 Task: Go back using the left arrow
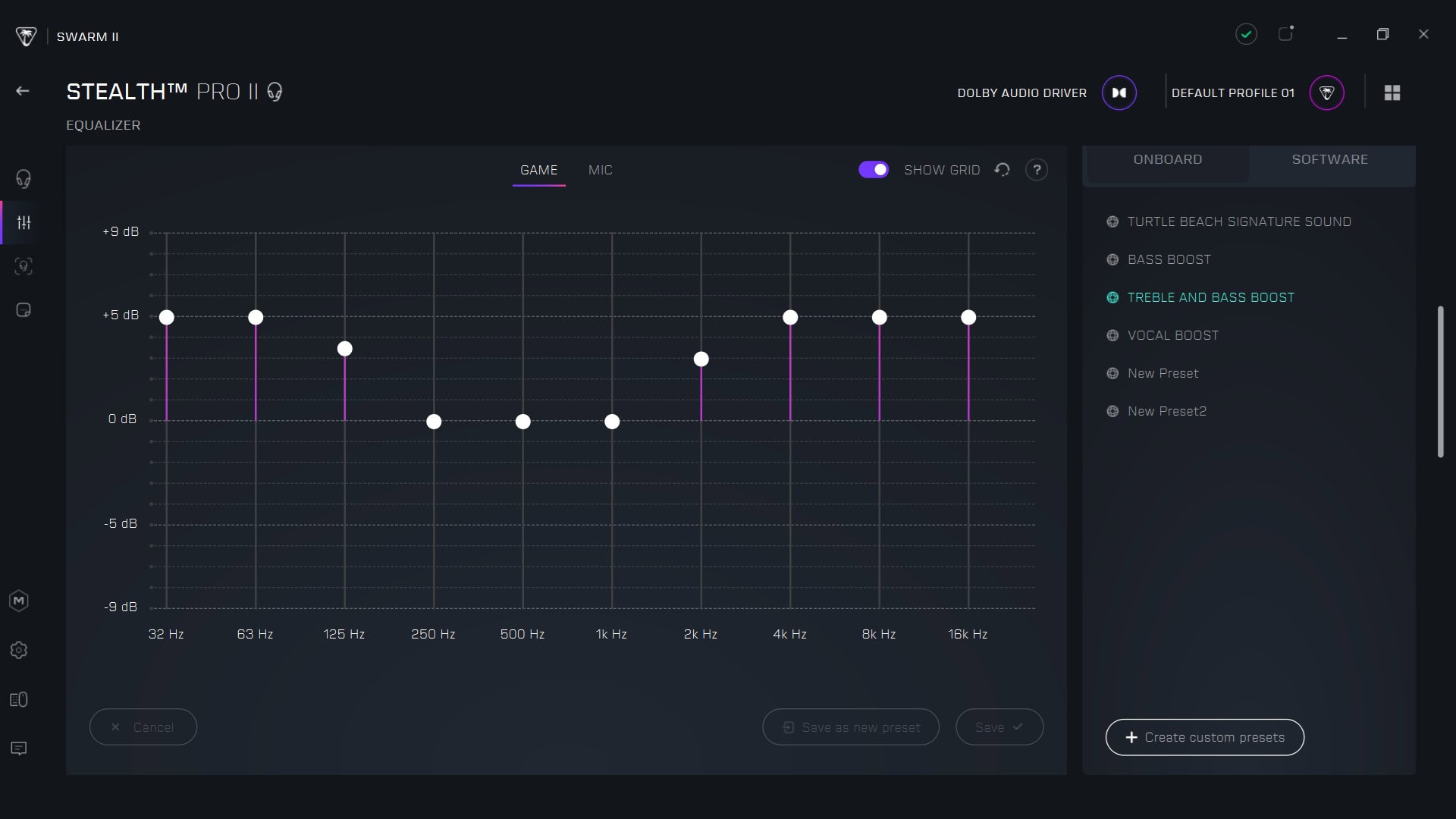(23, 92)
